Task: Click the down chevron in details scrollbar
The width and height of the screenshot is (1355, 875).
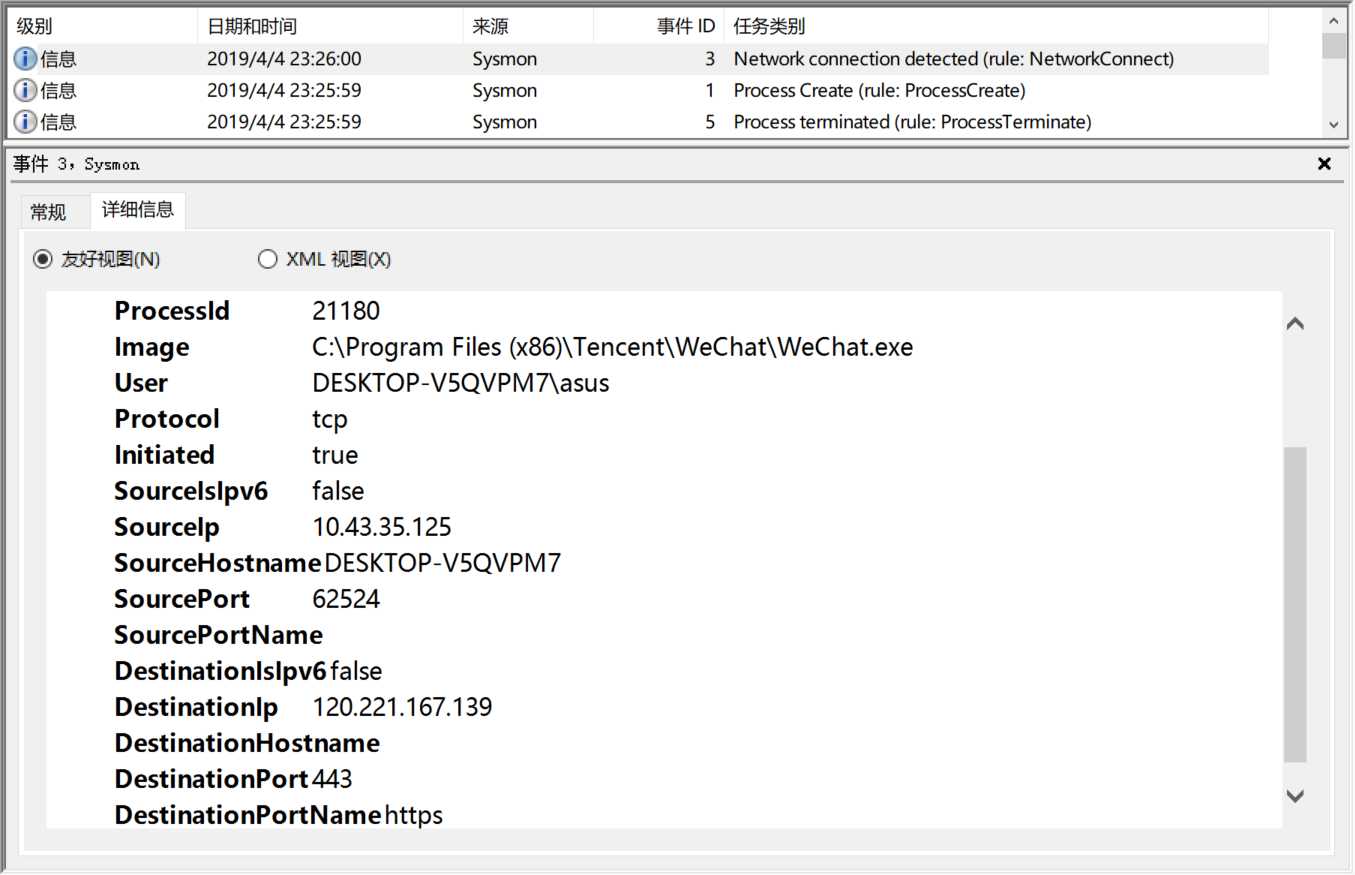Action: (1295, 796)
